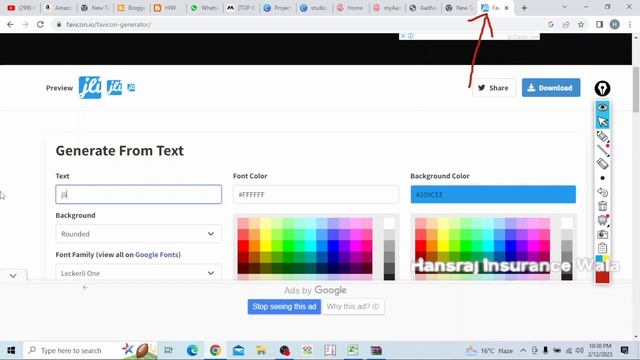
Task: Reload the page
Action: click(40, 24)
